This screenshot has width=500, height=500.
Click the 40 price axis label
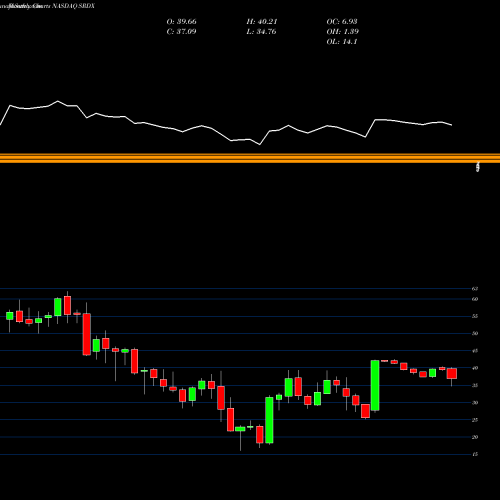pos(475,368)
